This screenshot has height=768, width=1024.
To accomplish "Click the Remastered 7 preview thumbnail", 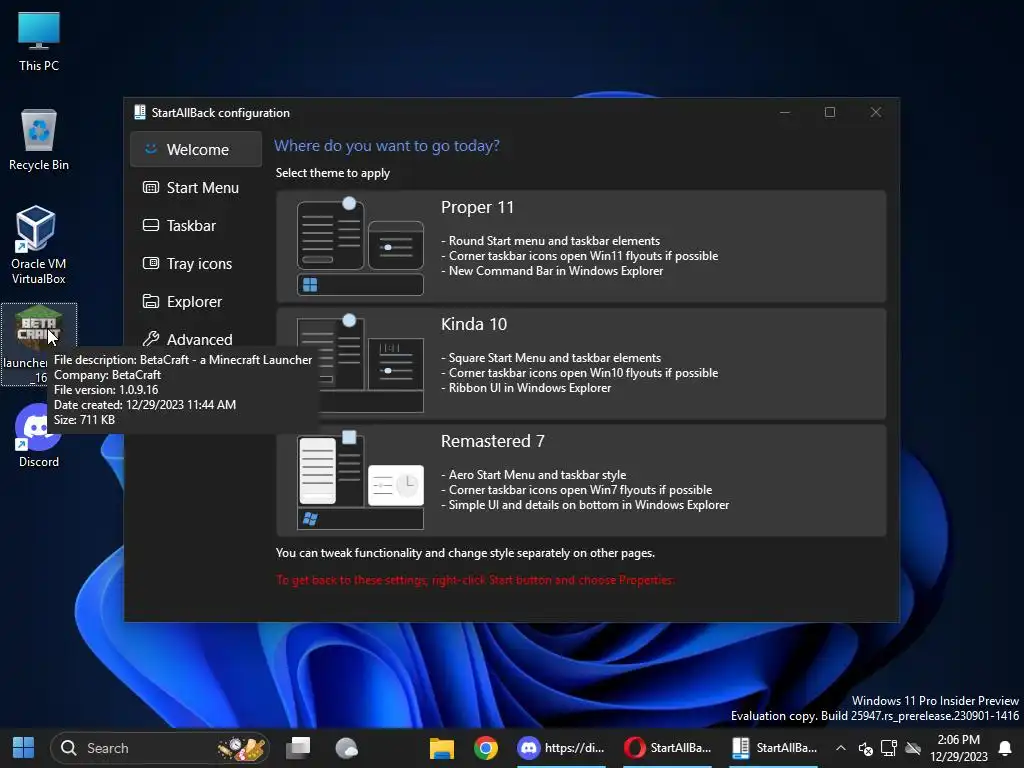I will pos(360,480).
